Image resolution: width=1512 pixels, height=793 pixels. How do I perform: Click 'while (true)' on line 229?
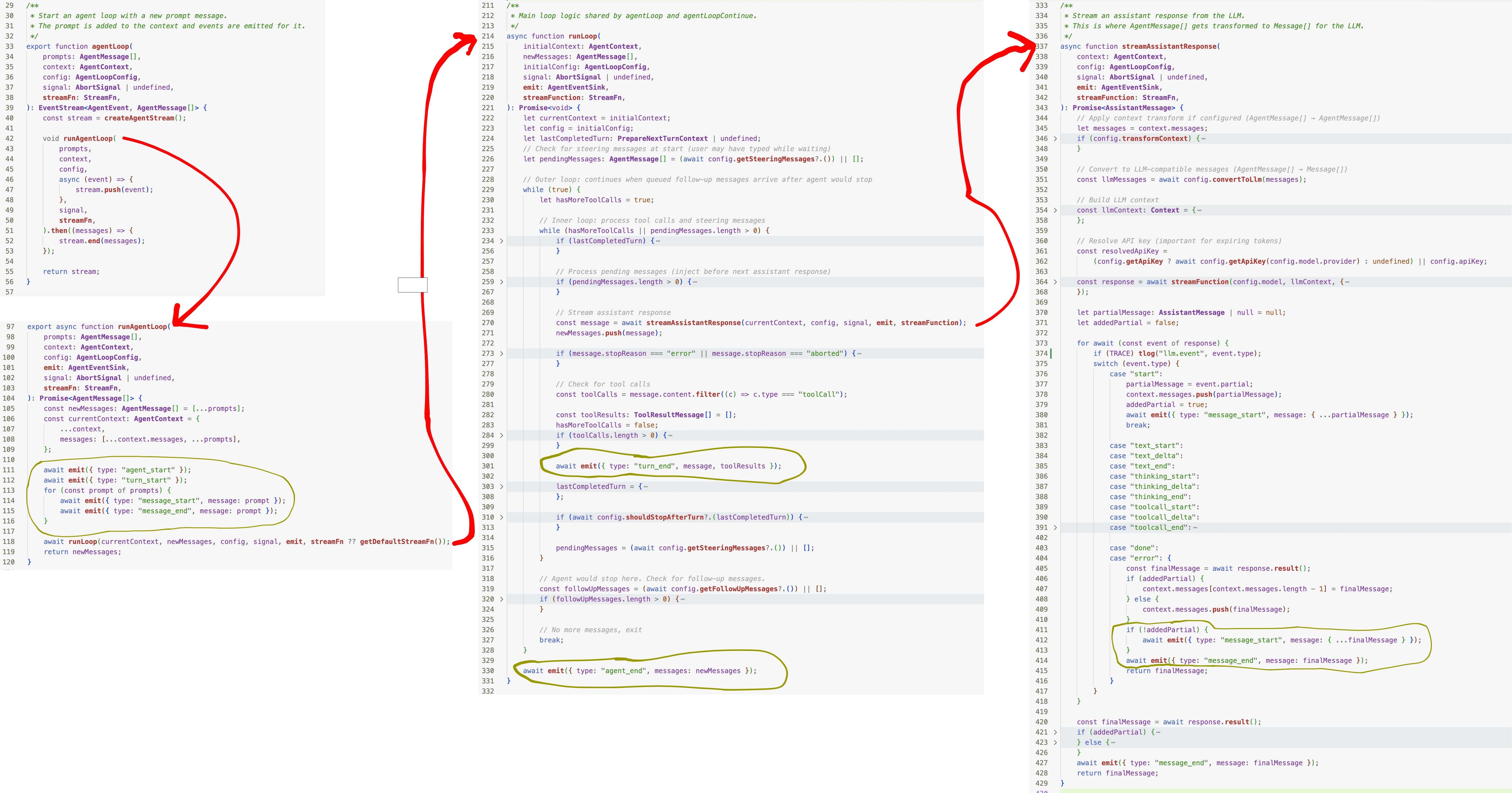[548, 190]
